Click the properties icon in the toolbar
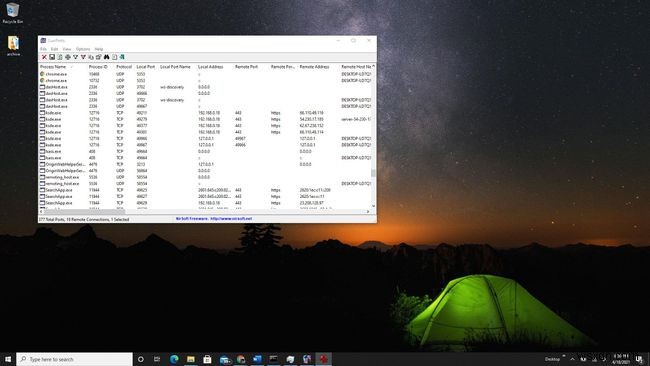Screen dimensions: 650x366 (x=99, y=57)
